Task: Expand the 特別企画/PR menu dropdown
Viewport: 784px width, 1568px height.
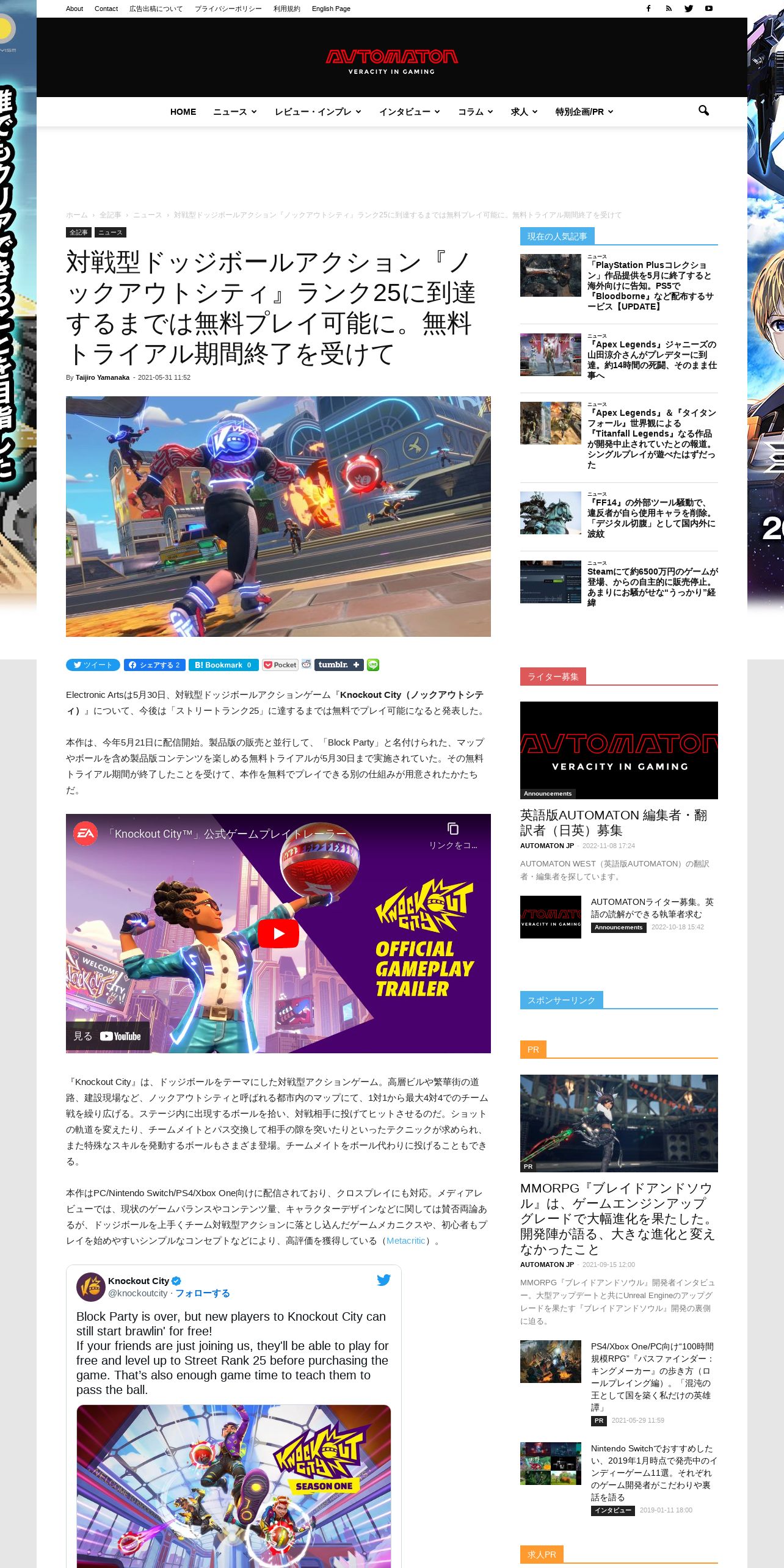Action: [584, 112]
